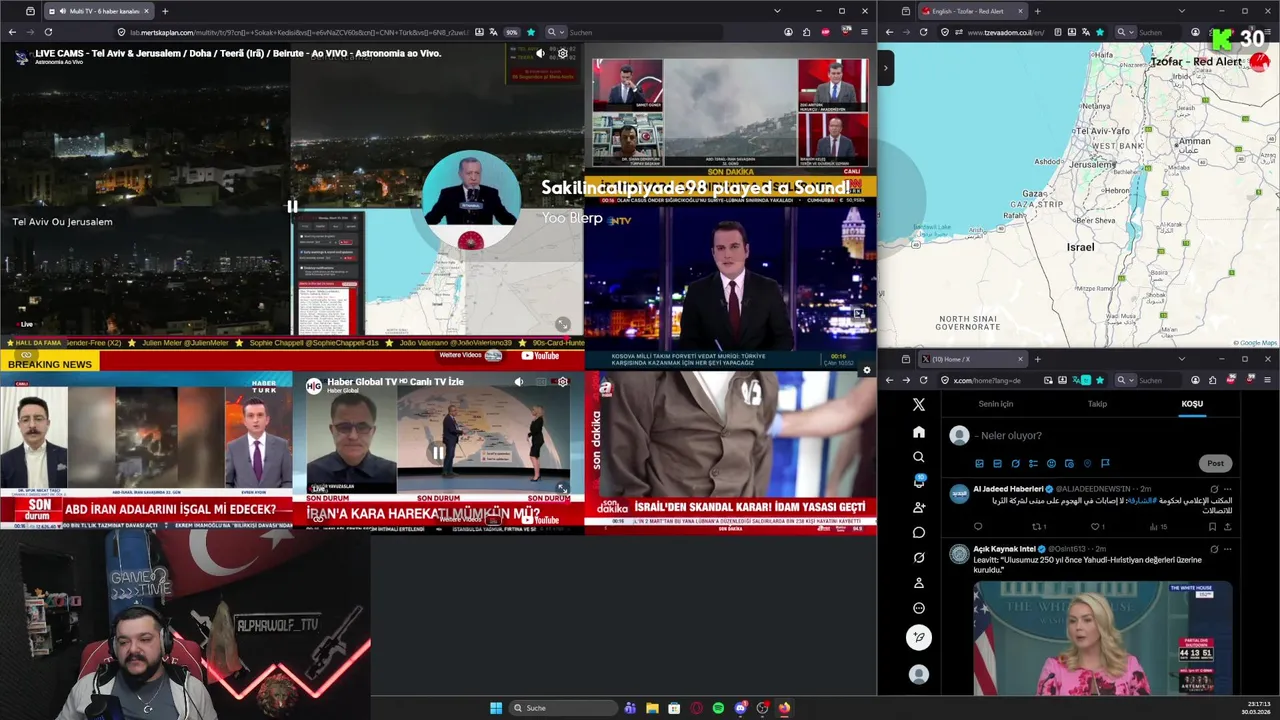1280x720 pixels.
Task: Open search engine dropdown in Multi TV toolbar
Action: click(x=554, y=32)
